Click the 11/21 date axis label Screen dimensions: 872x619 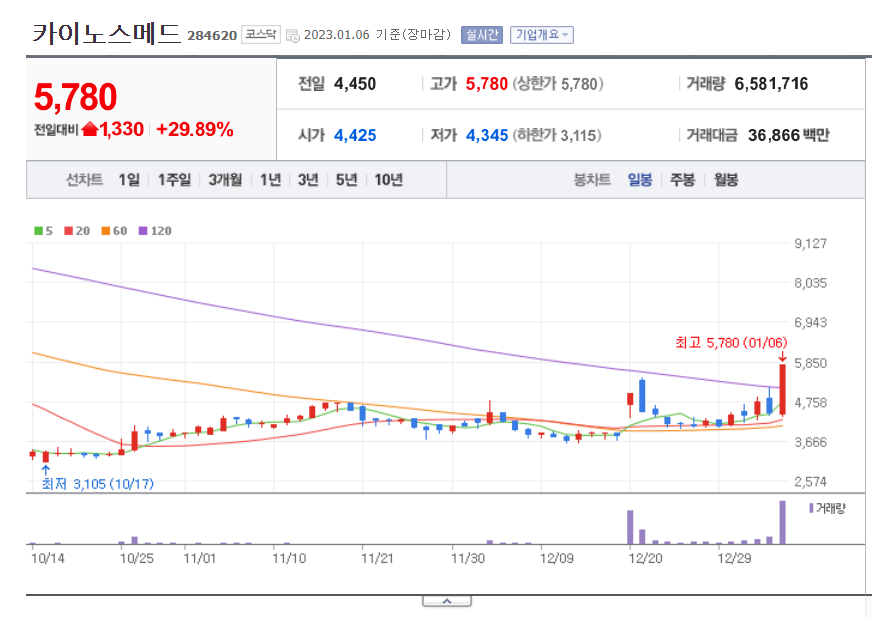[x=378, y=558]
